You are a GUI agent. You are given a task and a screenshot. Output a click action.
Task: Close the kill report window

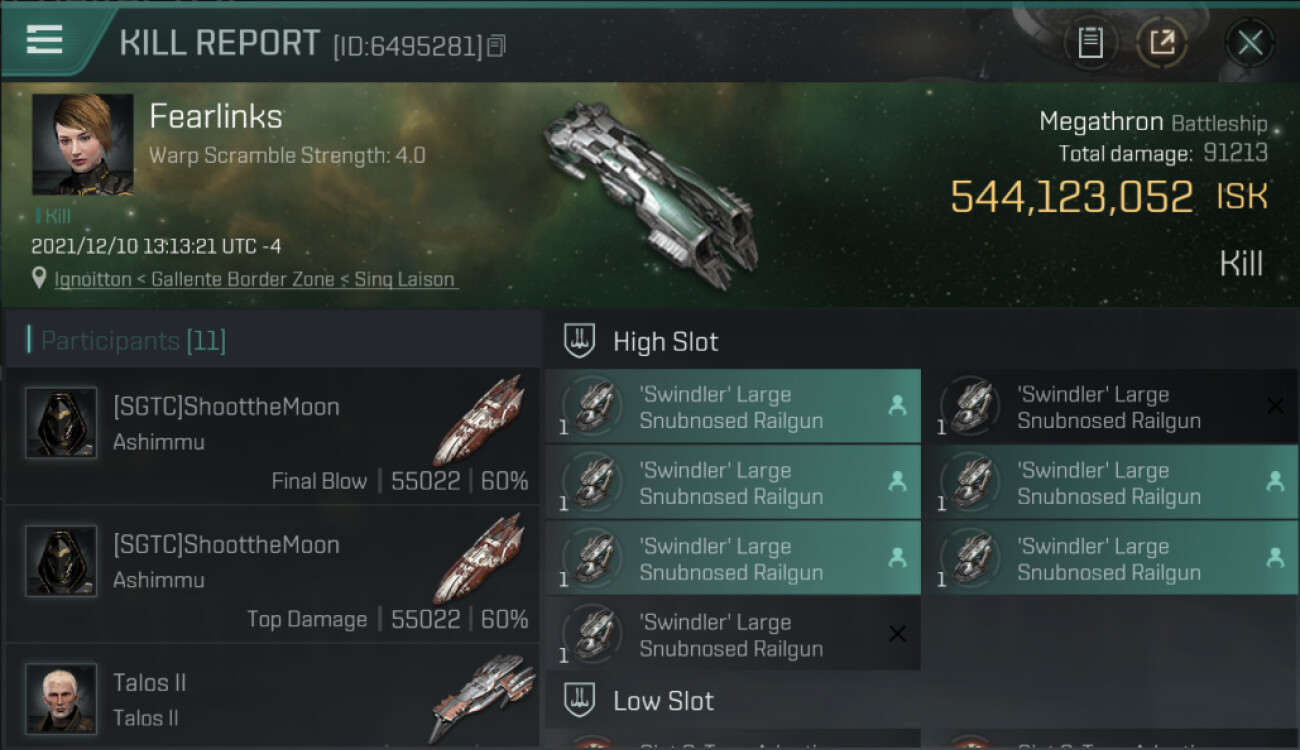[x=1250, y=43]
